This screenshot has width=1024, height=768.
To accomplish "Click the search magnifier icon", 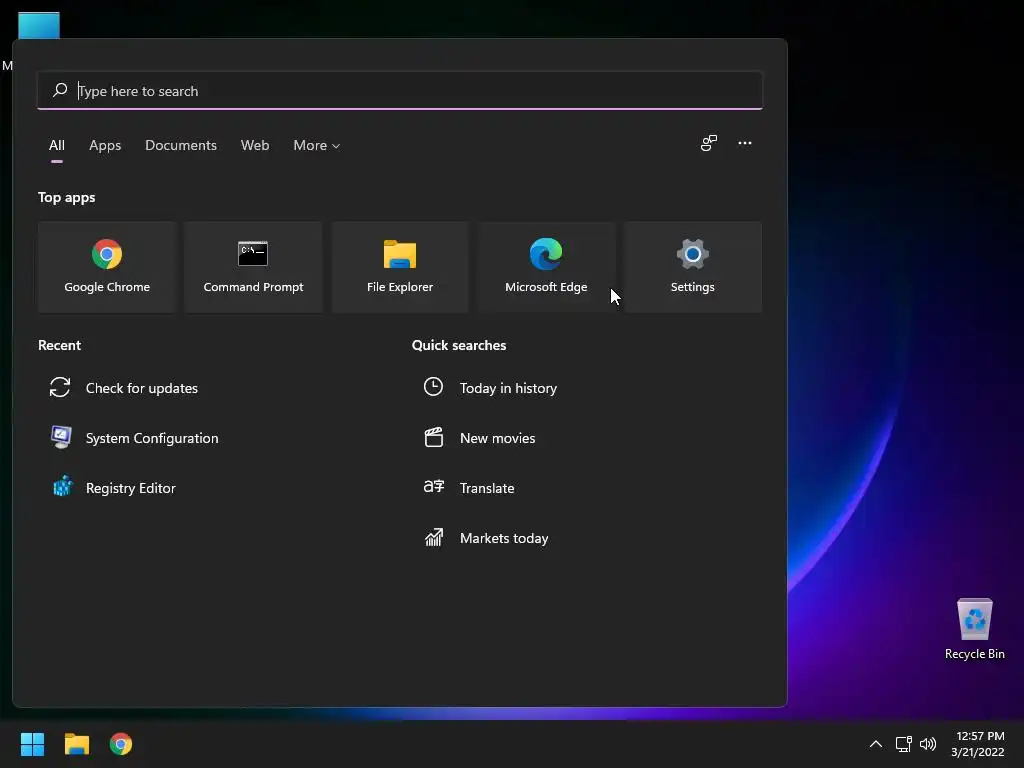I will coord(60,90).
